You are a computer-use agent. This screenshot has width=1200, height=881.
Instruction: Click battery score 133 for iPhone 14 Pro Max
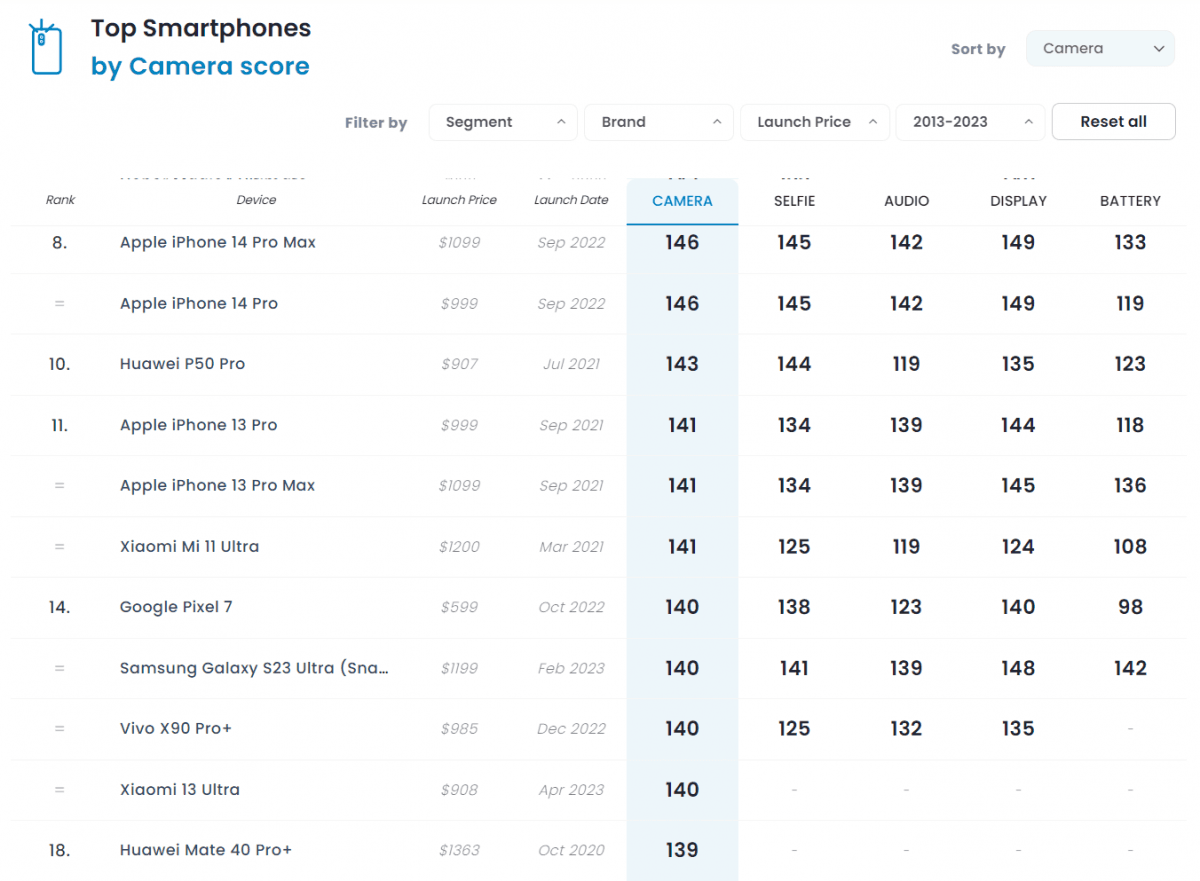point(1130,242)
